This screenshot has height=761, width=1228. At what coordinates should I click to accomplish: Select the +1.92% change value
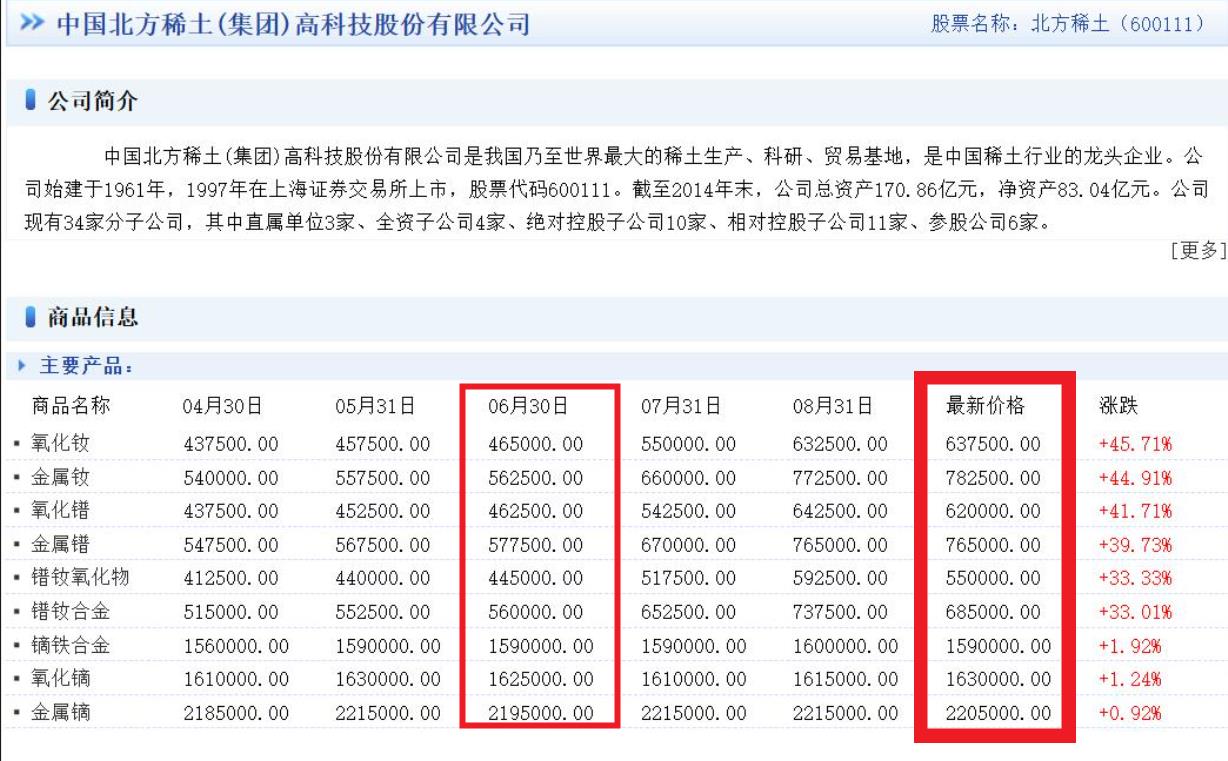pyautogui.click(x=1130, y=646)
